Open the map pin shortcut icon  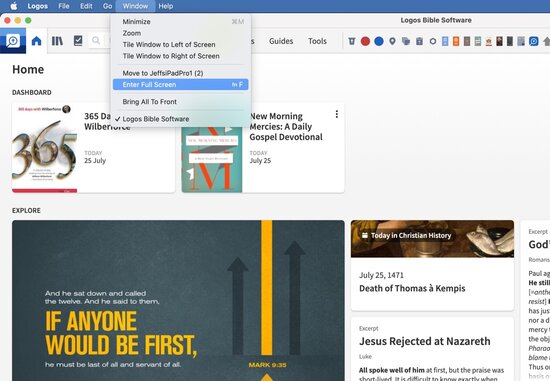click(392, 41)
